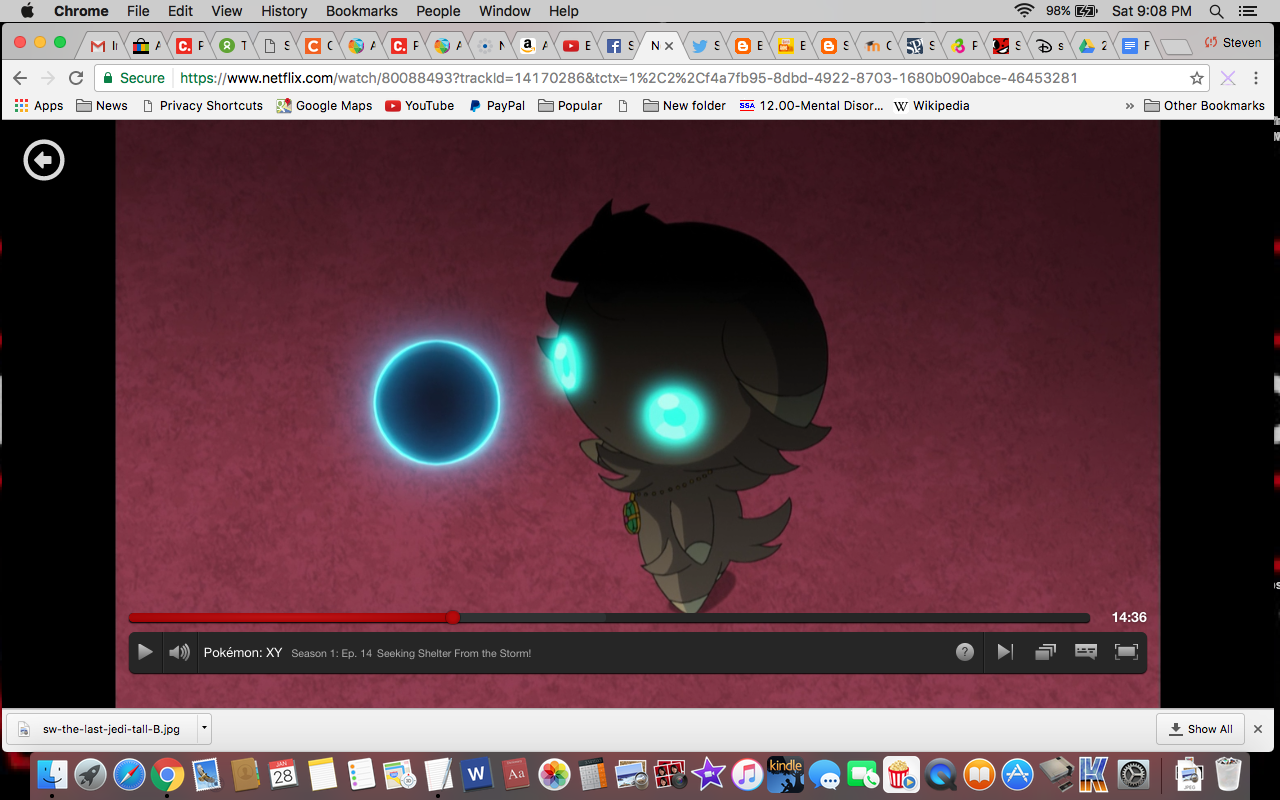The height and width of the screenshot is (800, 1280).
Task: Open System Preferences from the dock
Action: (1133, 773)
